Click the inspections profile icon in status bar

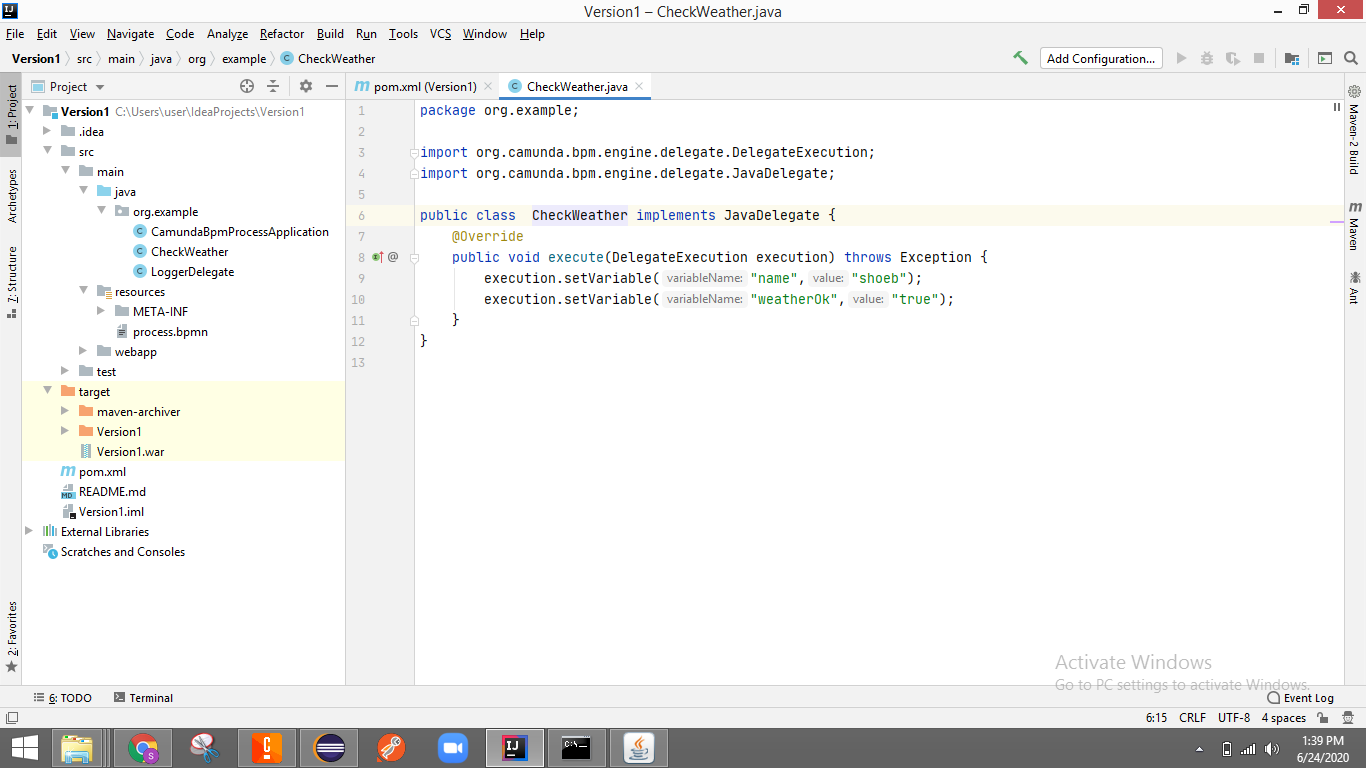1349,718
